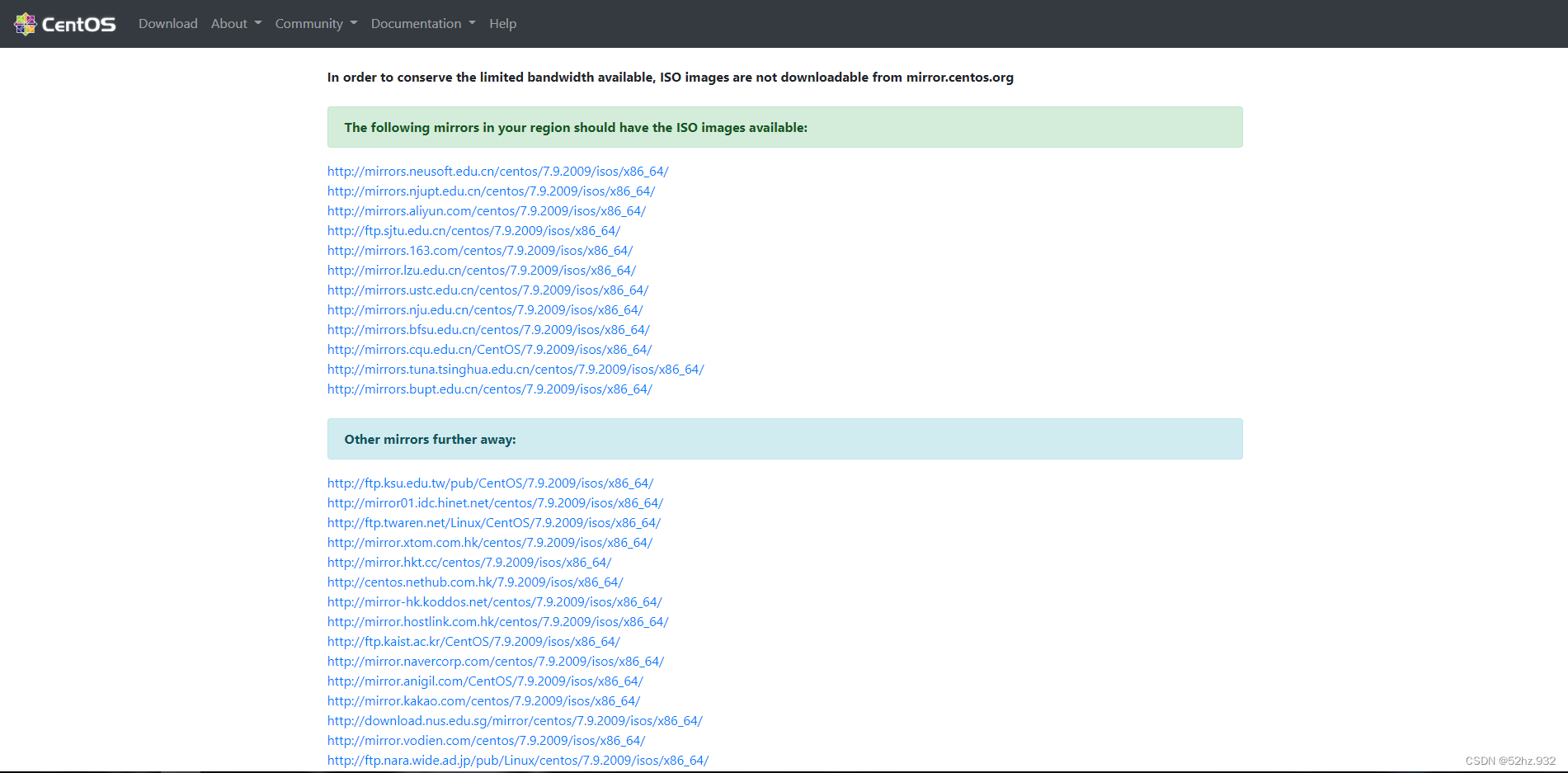Viewport: 1568px width, 773px height.
Task: Open the mirror.hkt.cc mirror link
Action: click(x=469, y=563)
